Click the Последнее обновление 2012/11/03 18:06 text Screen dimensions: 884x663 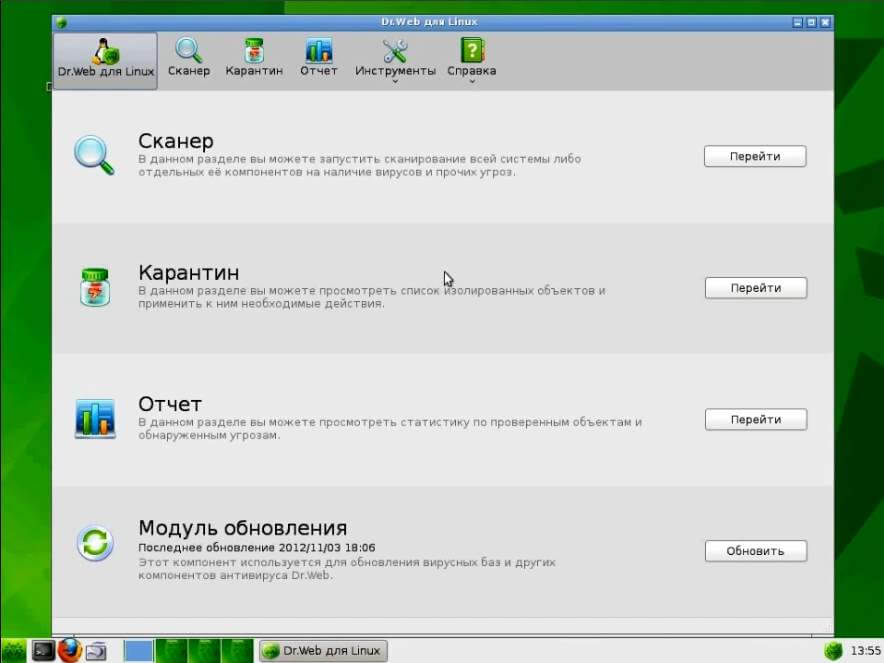click(257, 547)
